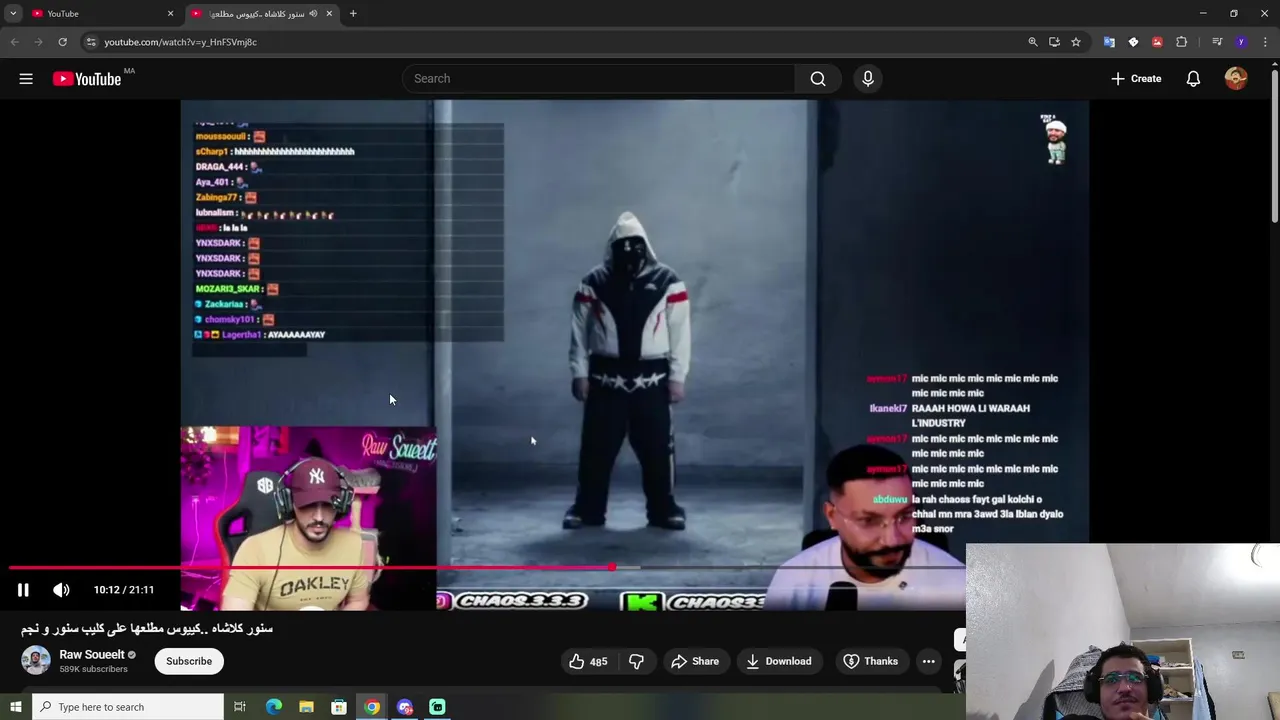Click the '10:12 / 21:11' time display
This screenshot has width=1280, height=720.
[124, 590]
